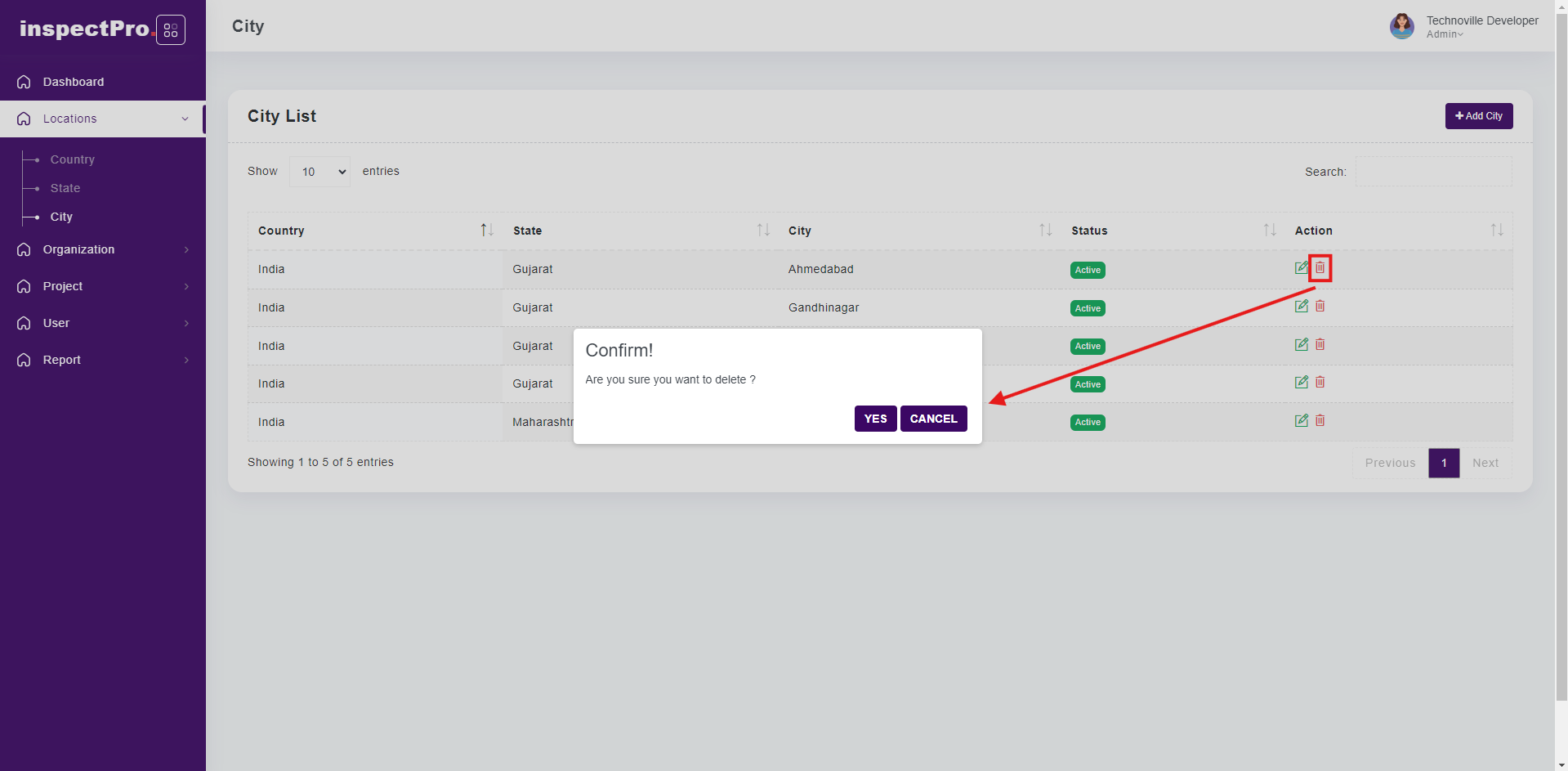Click the delete icon in Maharashtra row
Viewport: 1568px width, 771px height.
(1320, 421)
